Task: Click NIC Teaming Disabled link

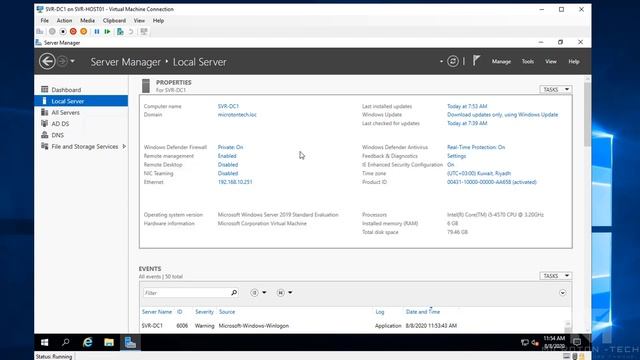Action: (228, 173)
